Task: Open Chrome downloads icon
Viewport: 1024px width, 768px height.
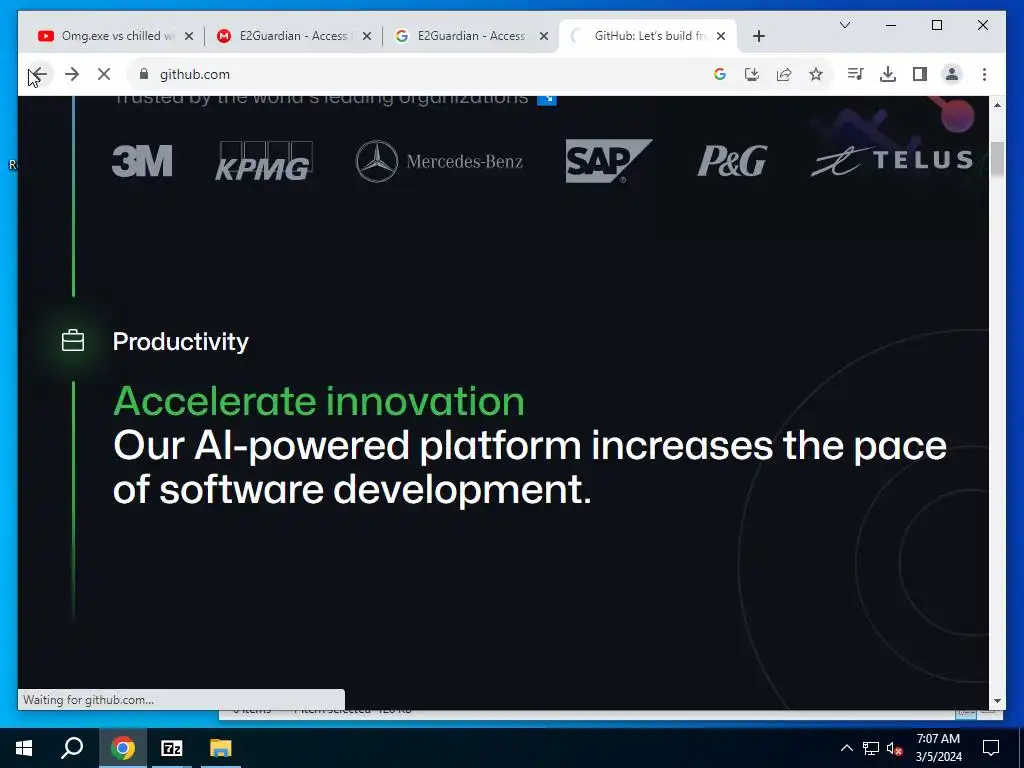Action: (x=888, y=74)
